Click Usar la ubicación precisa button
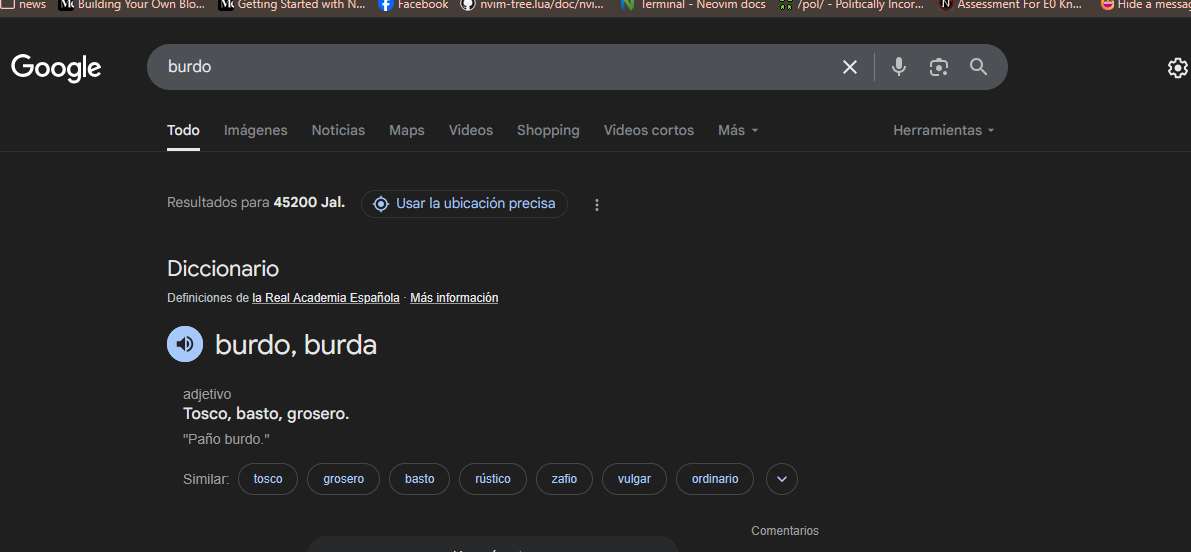This screenshot has height=552, width=1191. pos(464,203)
